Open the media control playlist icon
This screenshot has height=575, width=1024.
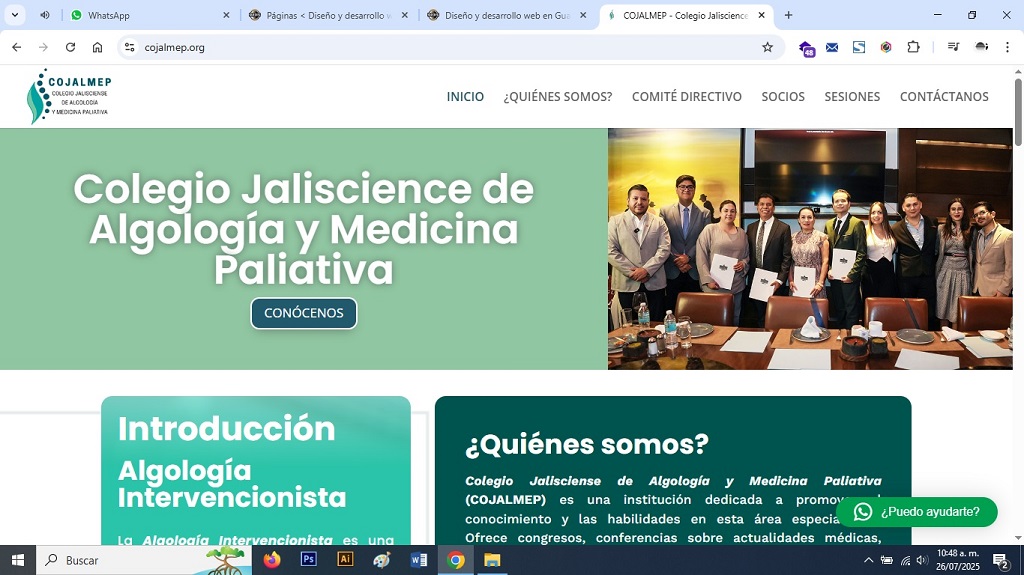(953, 47)
